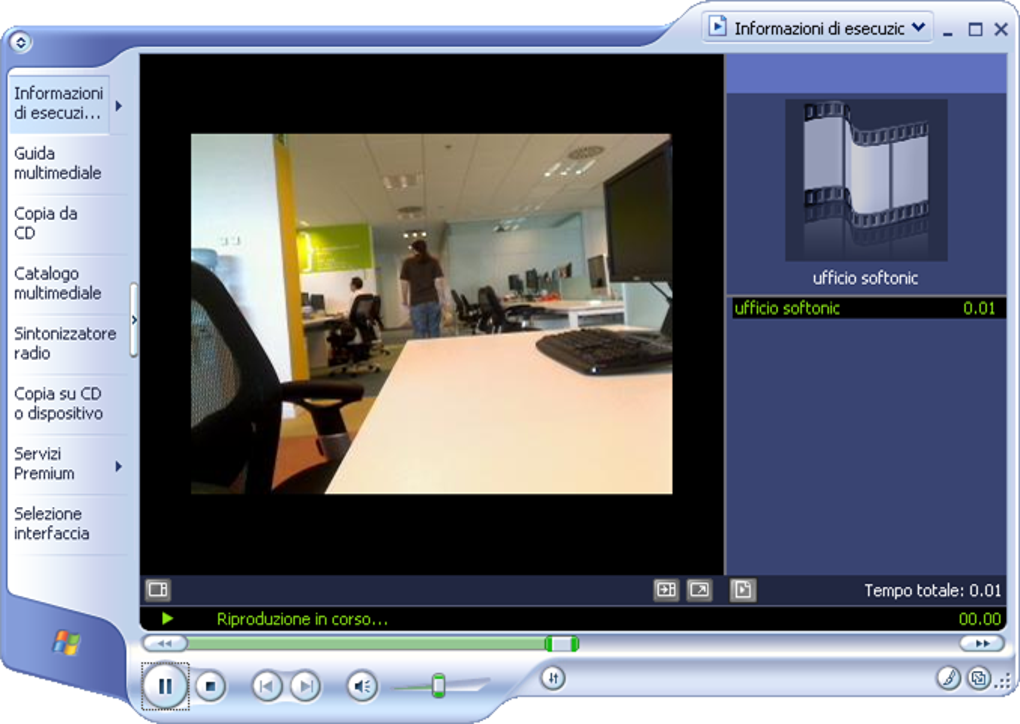Click the volume slider handle

click(x=439, y=686)
